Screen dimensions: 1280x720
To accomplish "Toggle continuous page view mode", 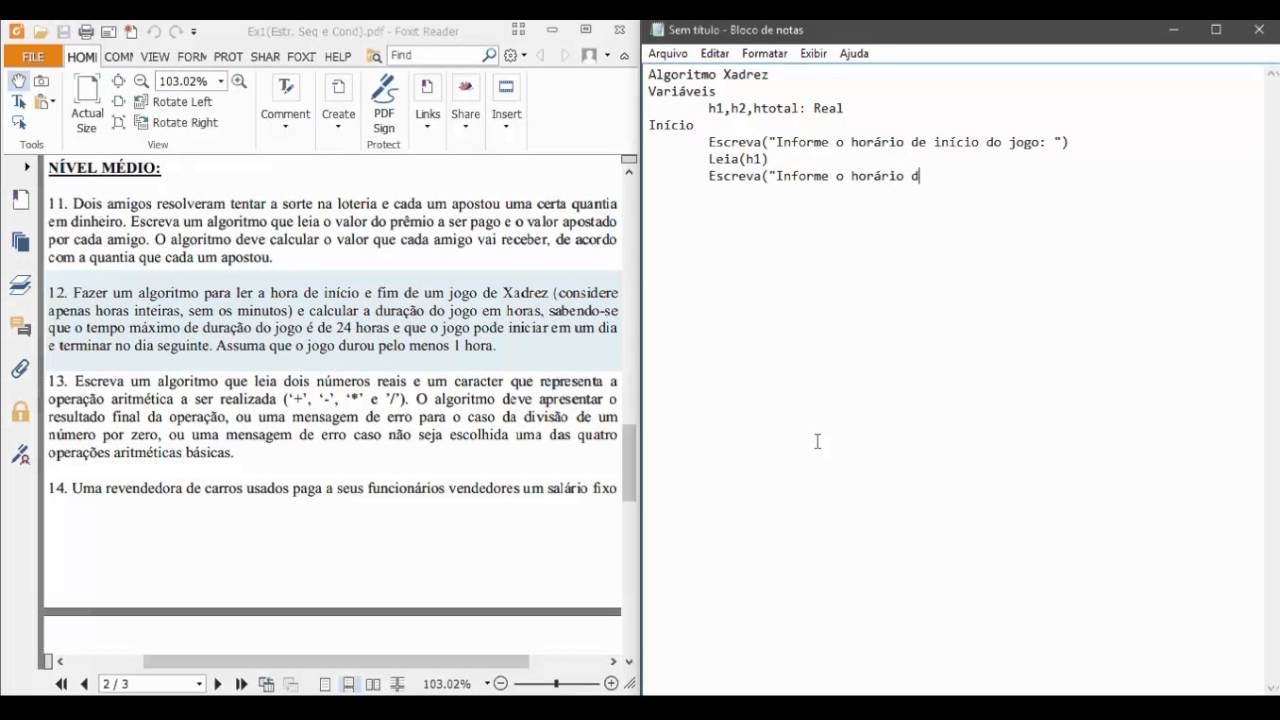I will pos(348,684).
